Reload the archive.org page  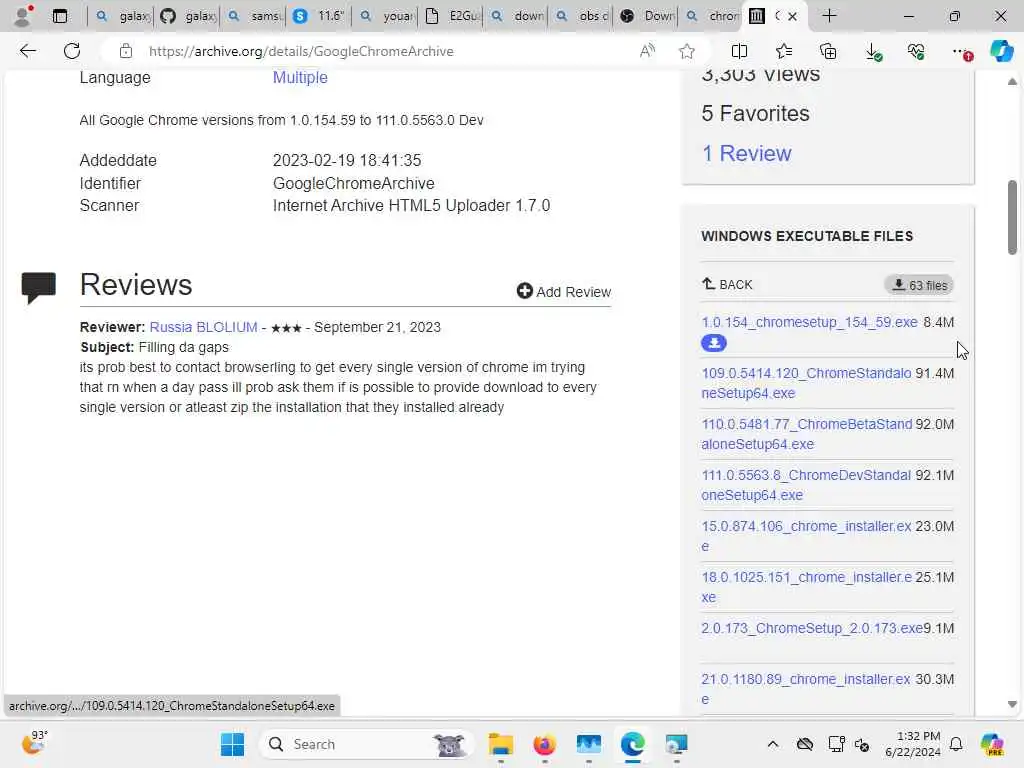click(72, 51)
